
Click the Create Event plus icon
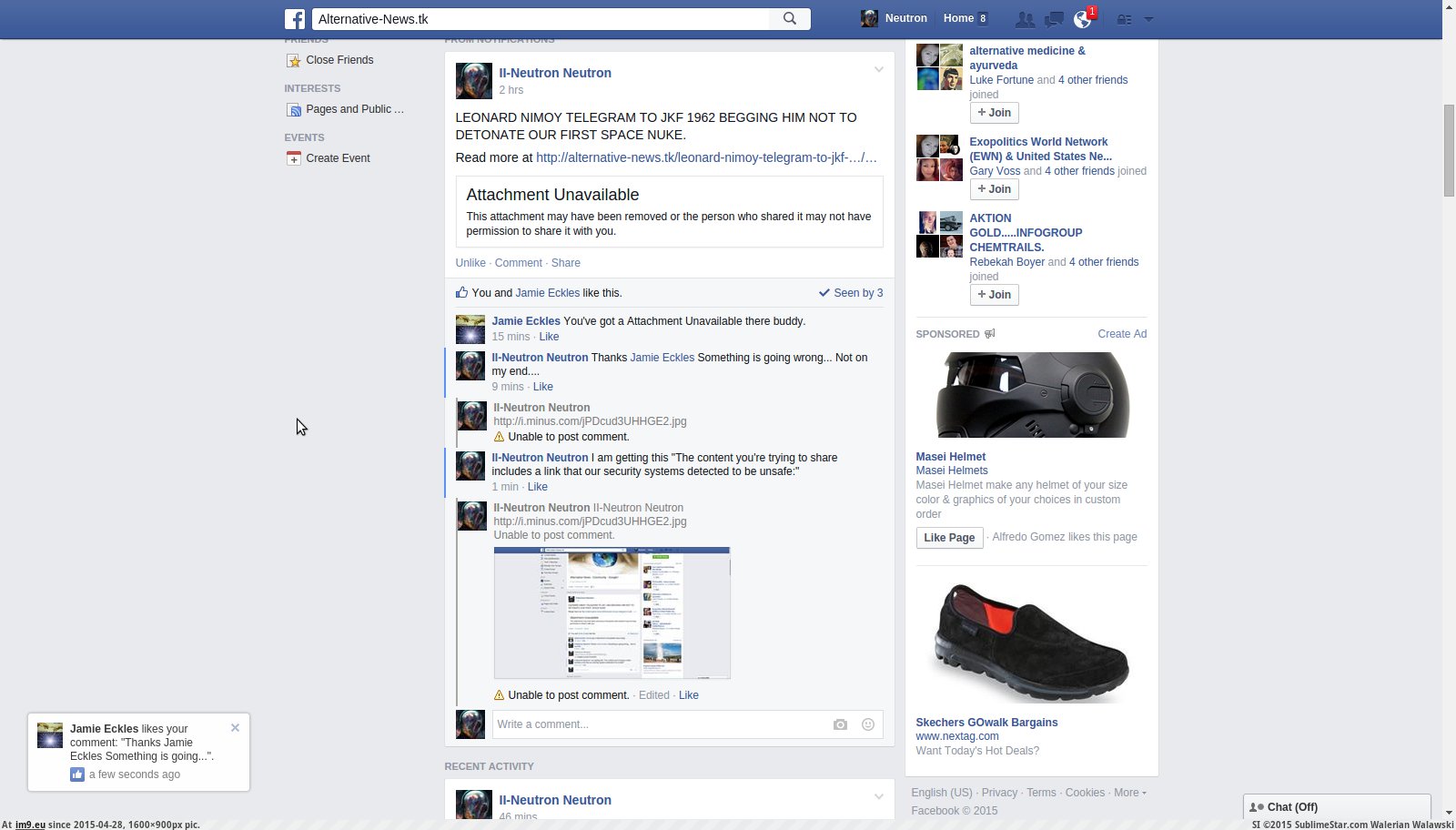pos(293,157)
